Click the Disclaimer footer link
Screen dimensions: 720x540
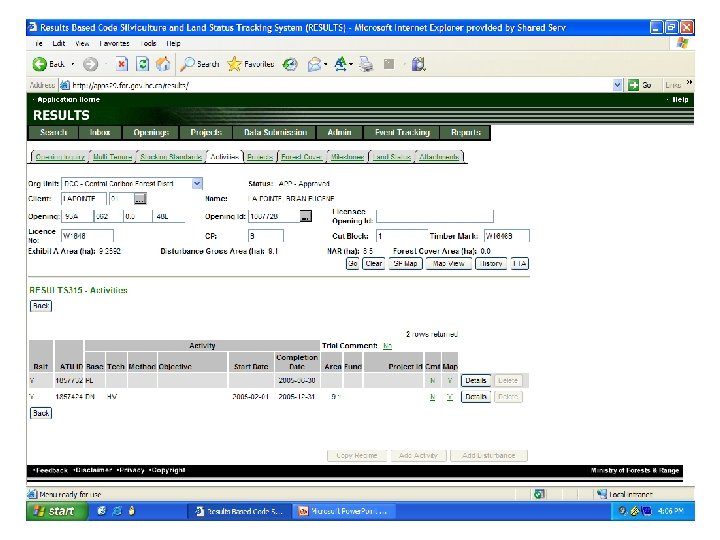(x=93, y=470)
